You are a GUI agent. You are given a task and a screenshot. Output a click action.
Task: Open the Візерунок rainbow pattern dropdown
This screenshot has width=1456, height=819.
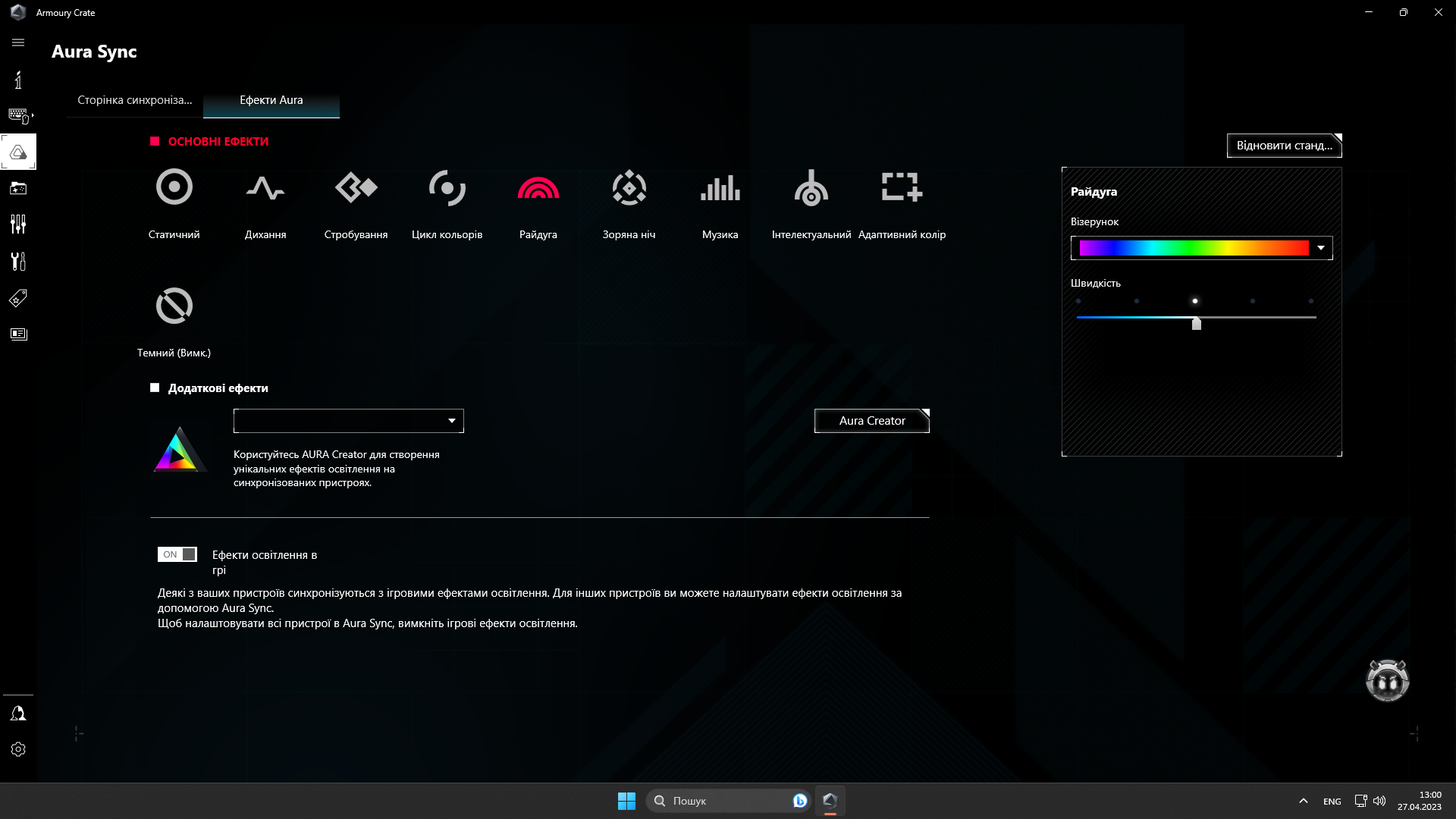pos(1201,248)
